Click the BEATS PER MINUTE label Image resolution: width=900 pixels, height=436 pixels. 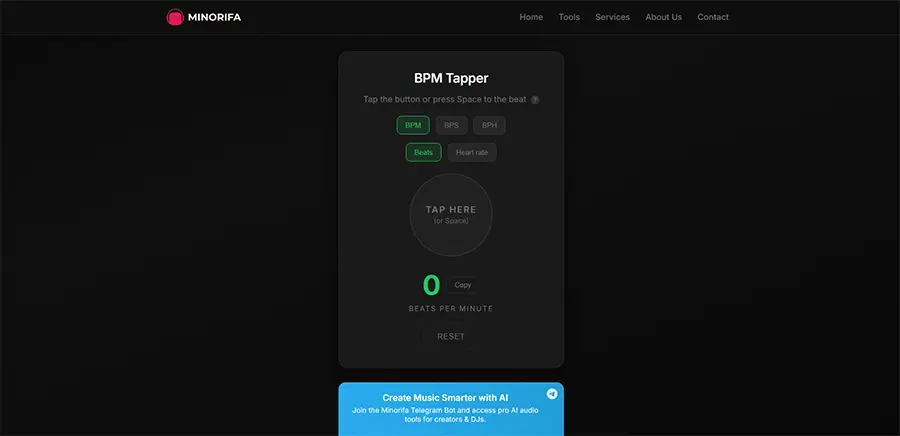451,309
